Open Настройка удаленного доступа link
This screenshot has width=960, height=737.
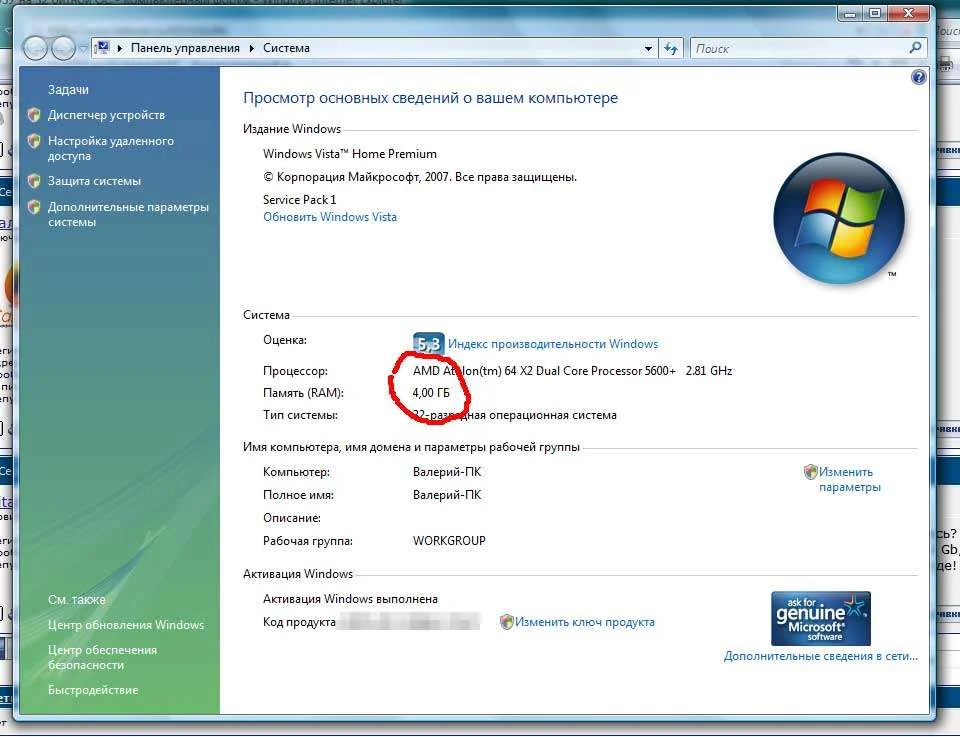point(111,148)
